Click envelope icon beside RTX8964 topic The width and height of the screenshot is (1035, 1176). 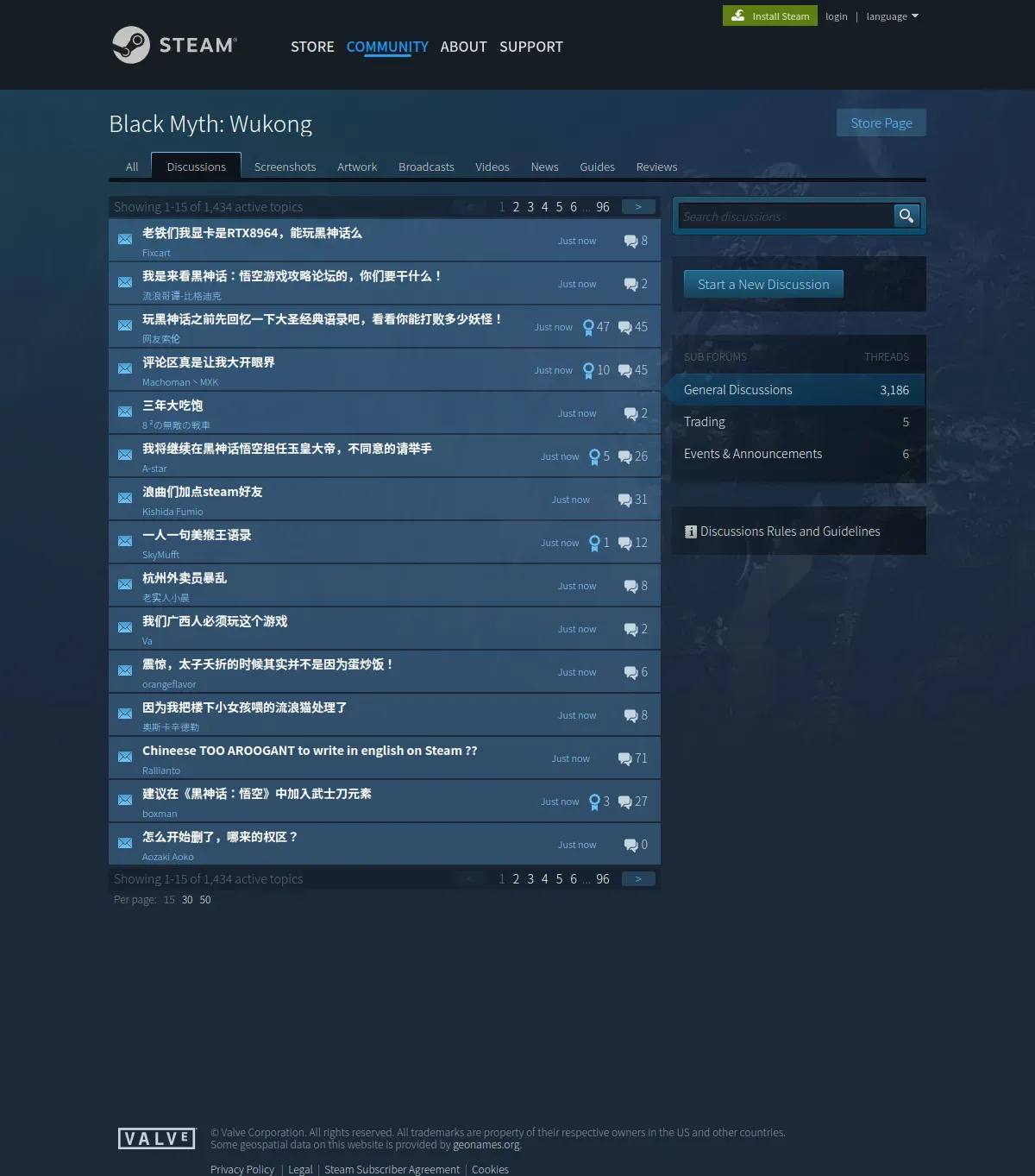pyautogui.click(x=125, y=239)
